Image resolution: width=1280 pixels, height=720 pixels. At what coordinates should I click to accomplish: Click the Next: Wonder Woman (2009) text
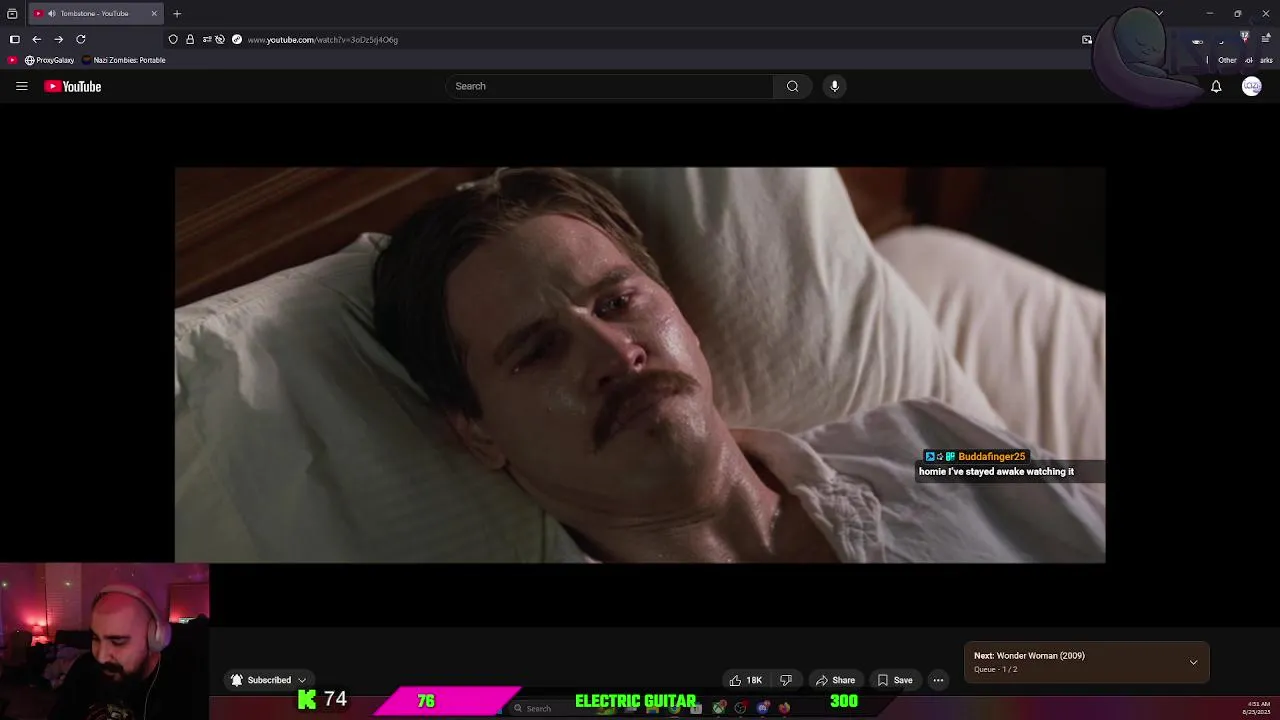(x=1029, y=656)
